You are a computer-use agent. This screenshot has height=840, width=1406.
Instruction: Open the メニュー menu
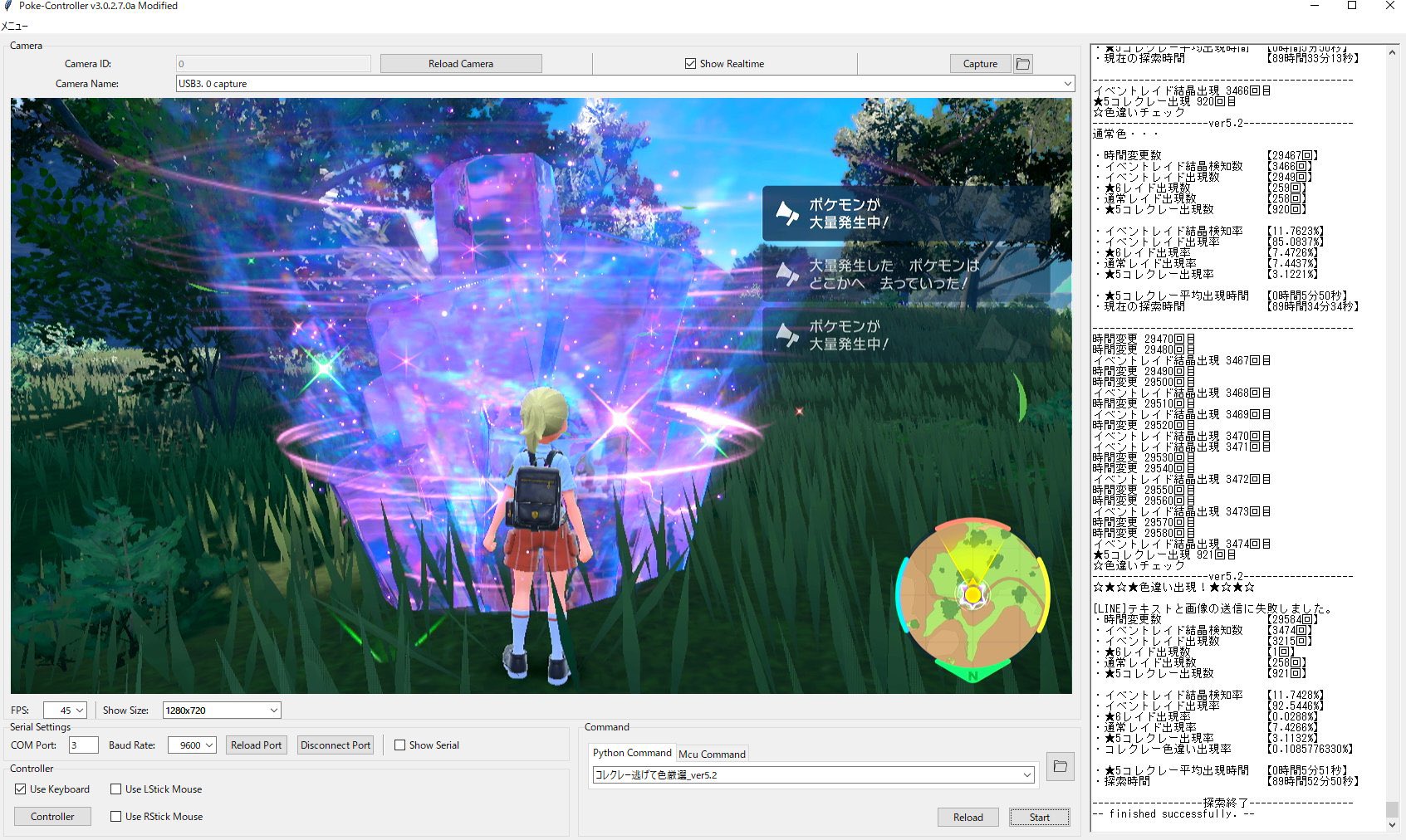[14, 26]
